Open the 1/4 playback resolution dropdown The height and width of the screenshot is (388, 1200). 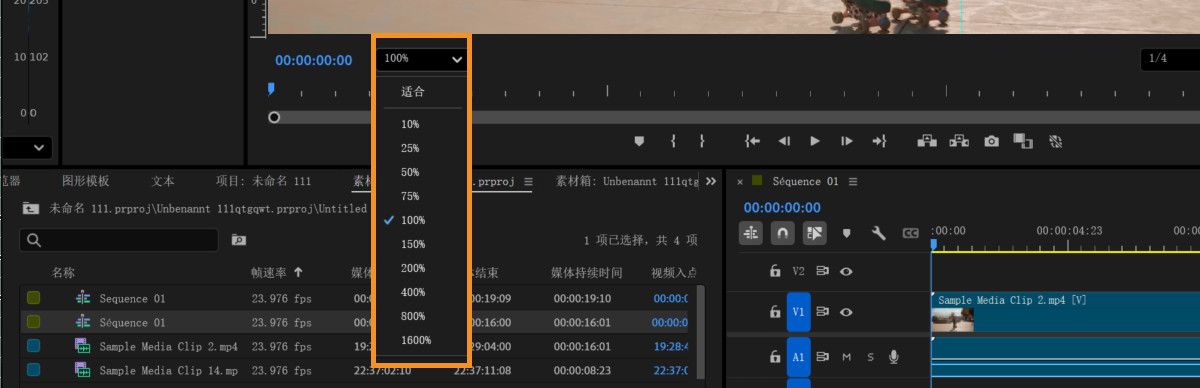tap(1170, 59)
